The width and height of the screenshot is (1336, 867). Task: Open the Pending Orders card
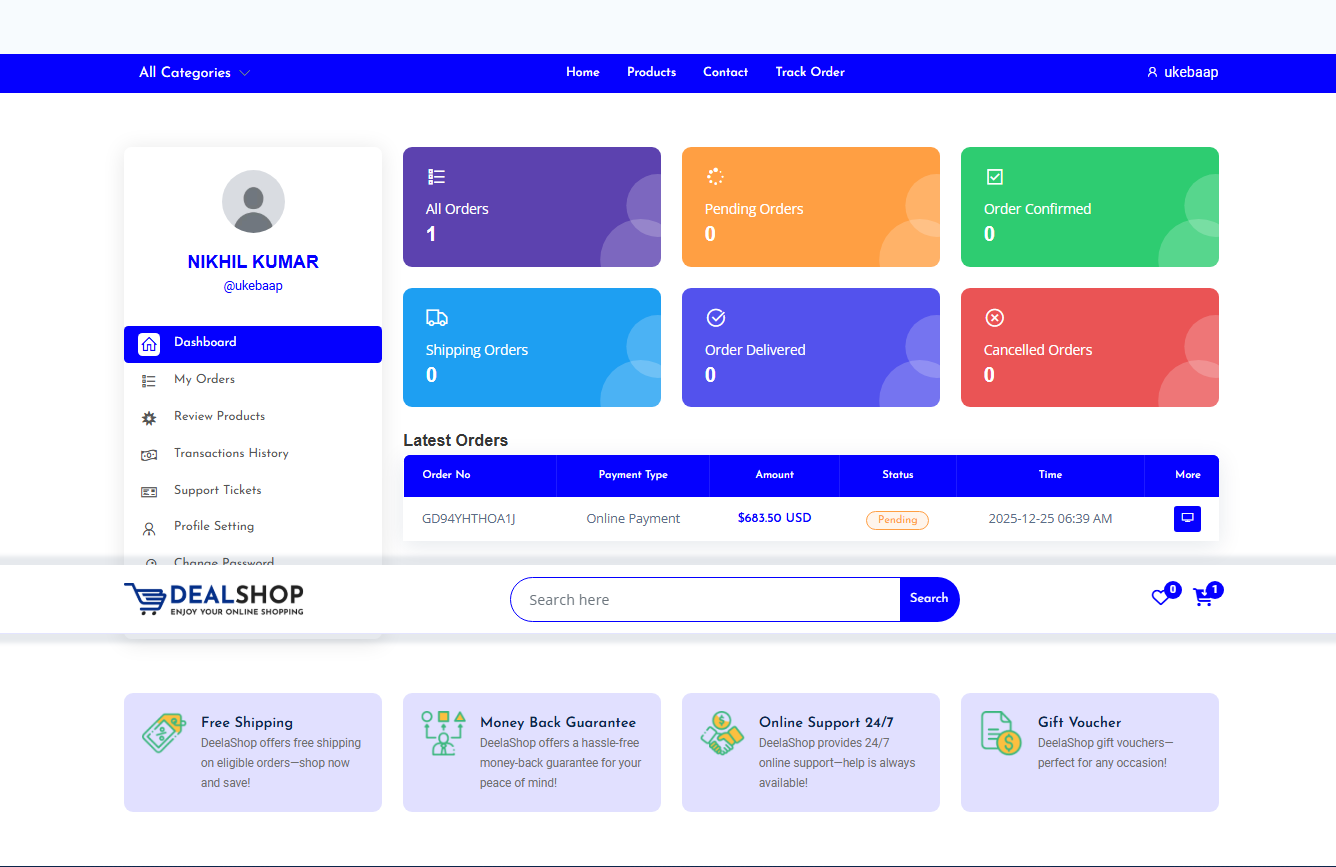(810, 207)
